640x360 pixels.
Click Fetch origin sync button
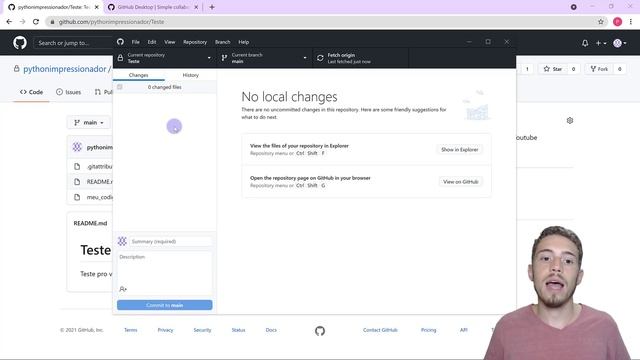coord(360,58)
